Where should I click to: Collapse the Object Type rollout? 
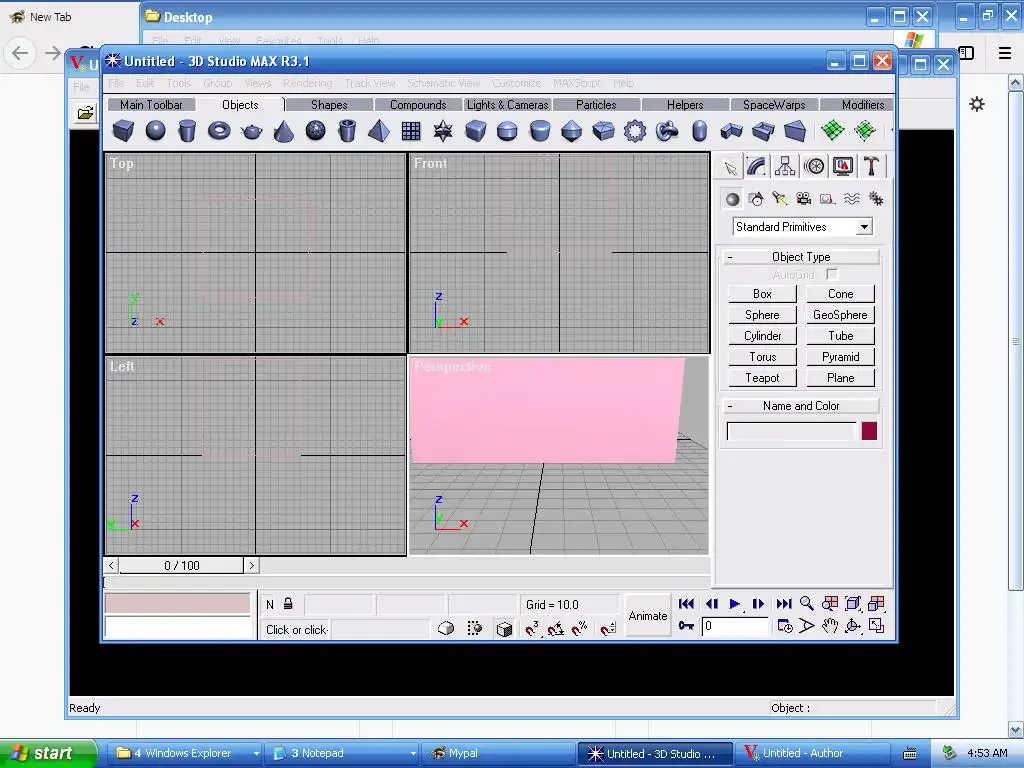coord(801,257)
